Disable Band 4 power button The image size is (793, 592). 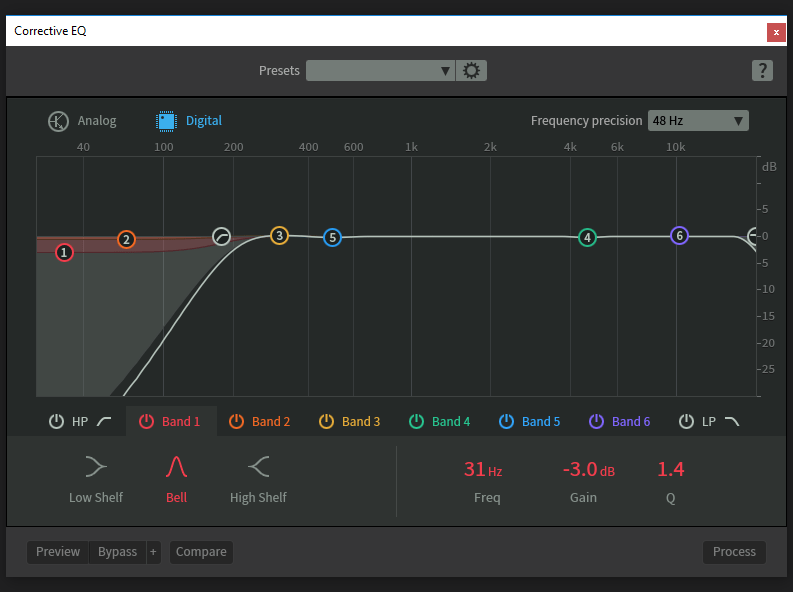click(x=417, y=421)
